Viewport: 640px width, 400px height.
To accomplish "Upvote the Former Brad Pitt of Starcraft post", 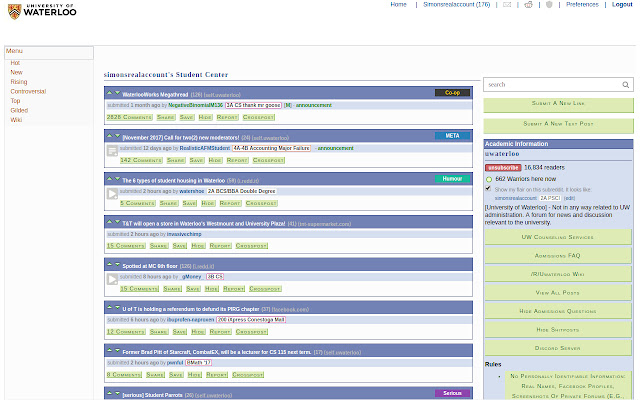I will (109, 350).
